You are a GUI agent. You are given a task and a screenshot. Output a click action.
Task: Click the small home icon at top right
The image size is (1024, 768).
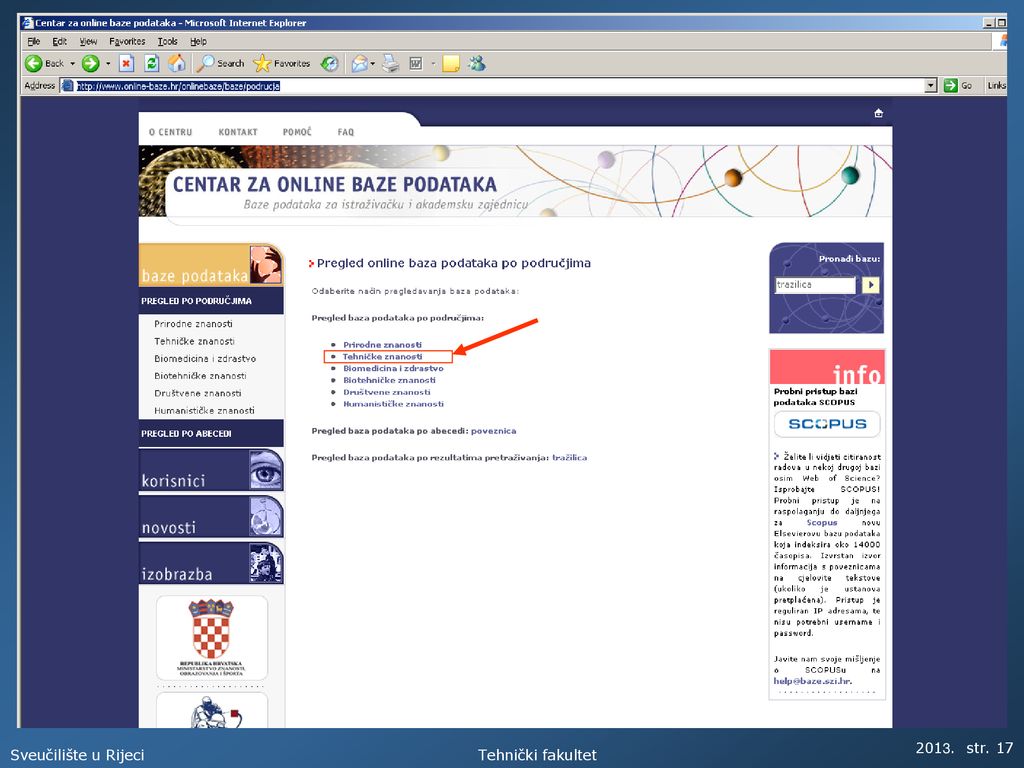[878, 113]
